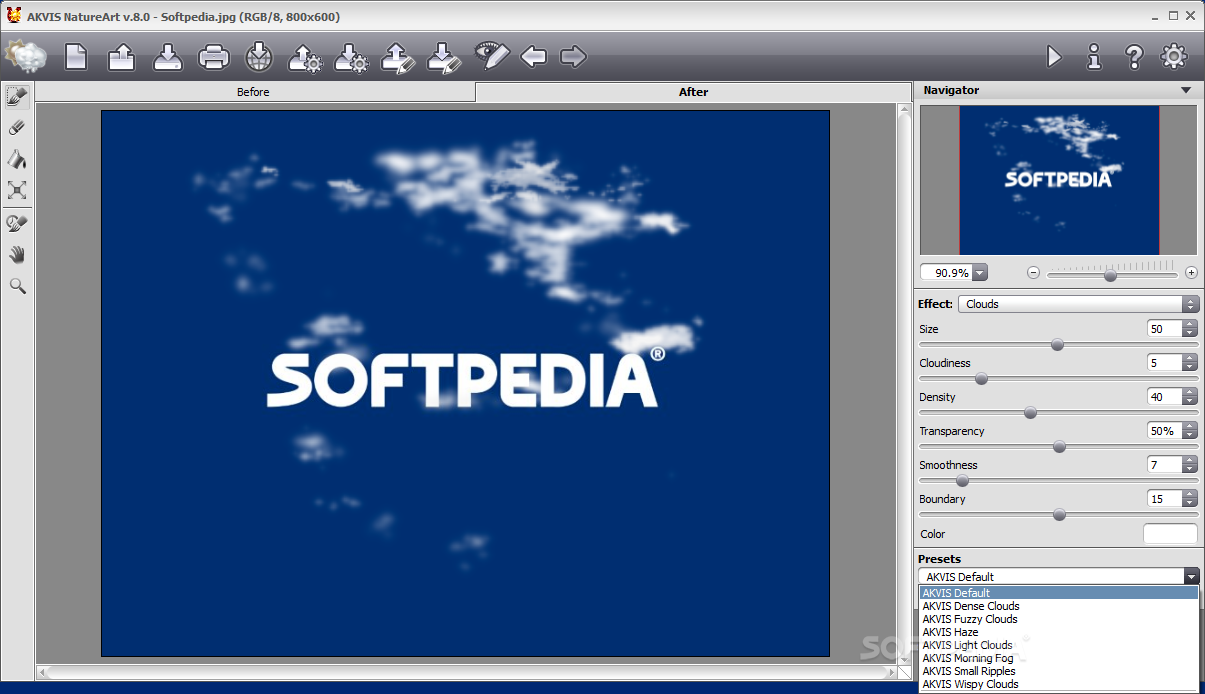
Task: Select the transform tool with arrows
Action: pos(17,190)
